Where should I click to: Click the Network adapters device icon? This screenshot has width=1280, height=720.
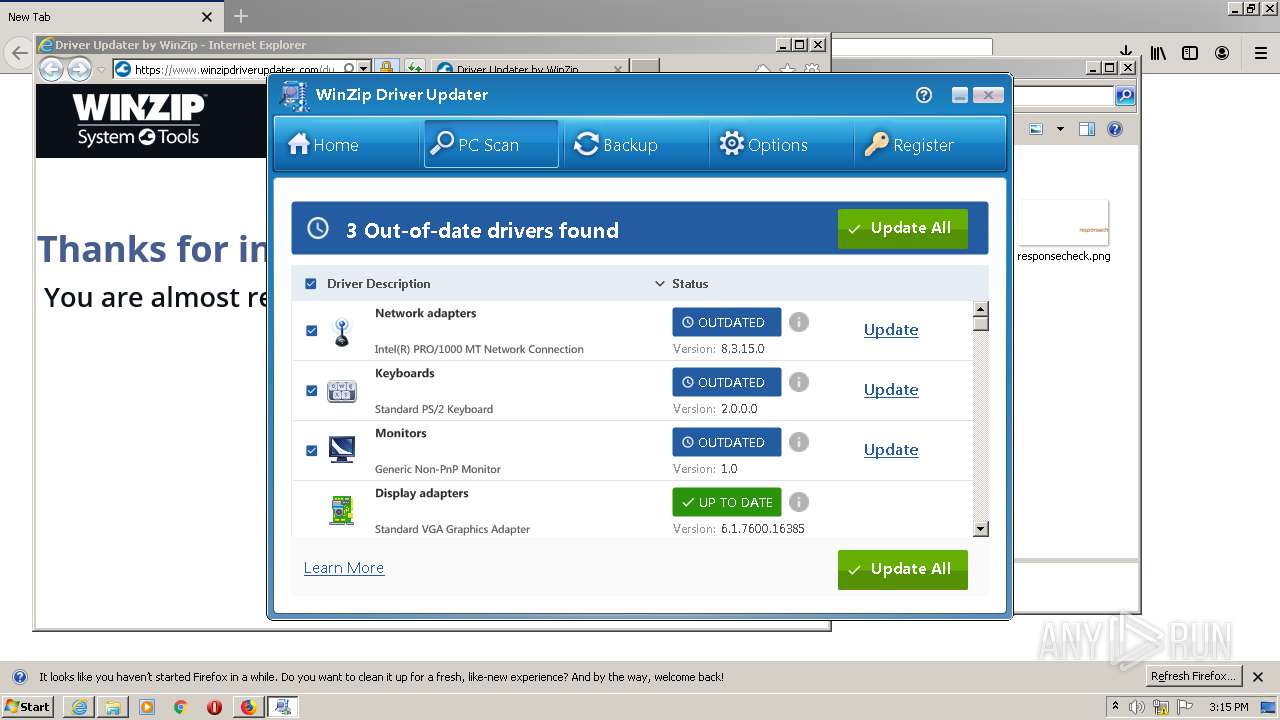coord(342,332)
